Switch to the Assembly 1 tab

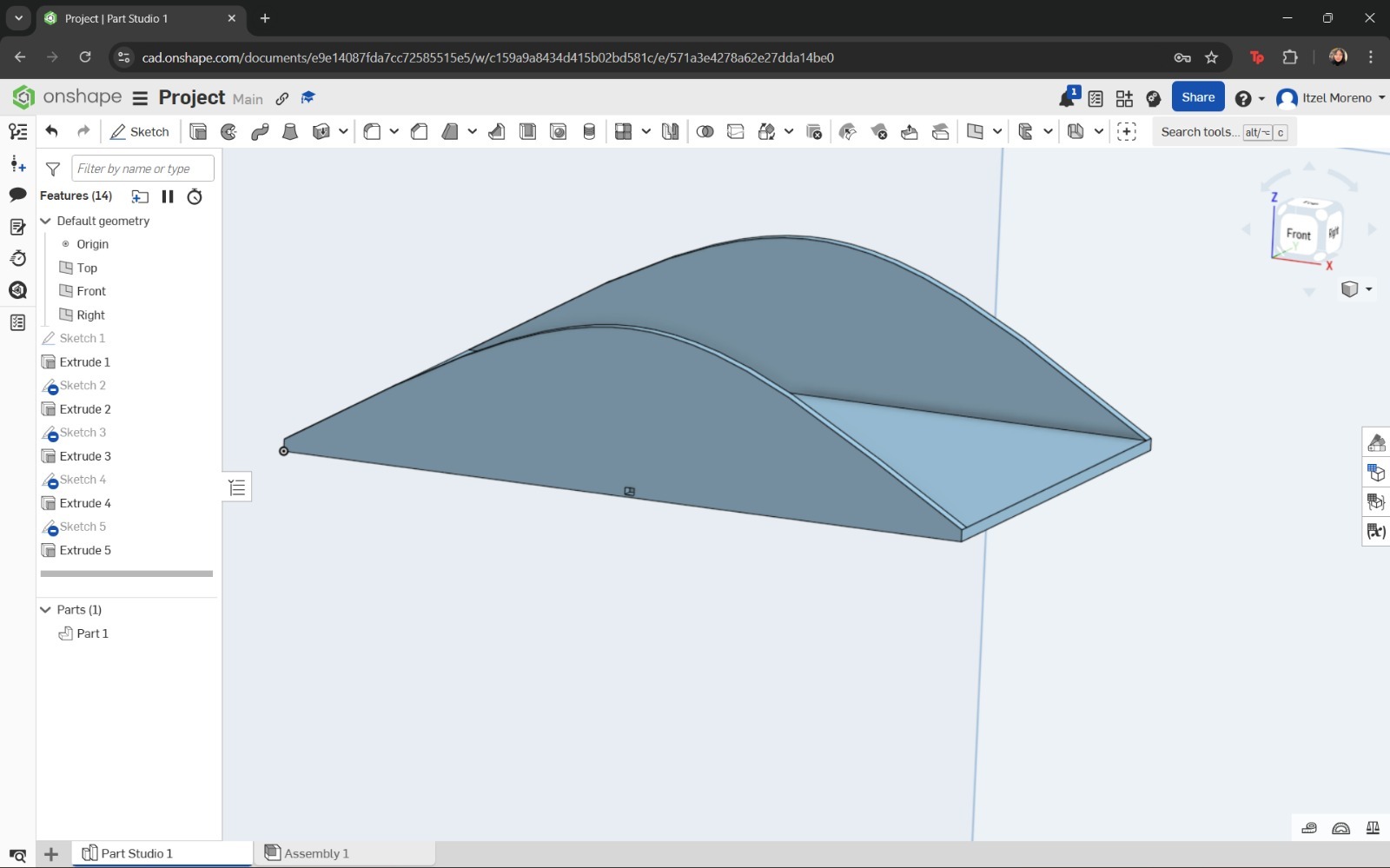point(315,853)
